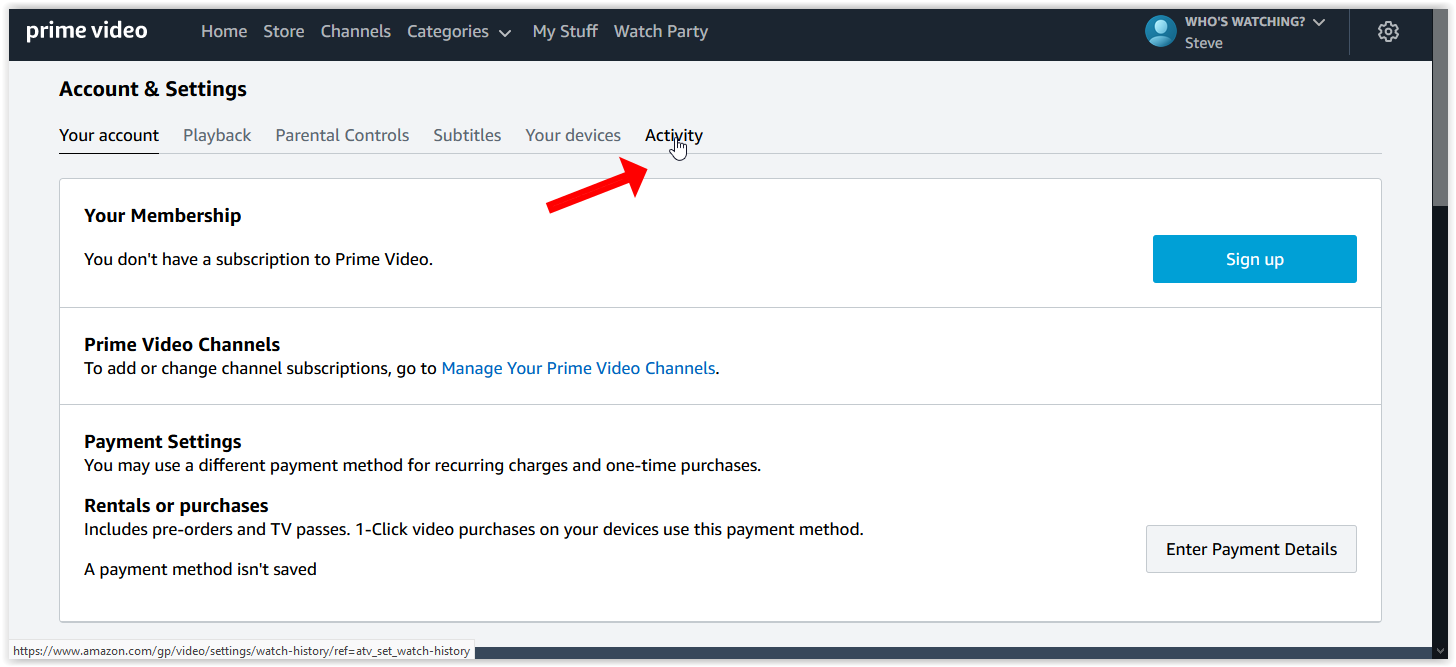This screenshot has height=667, width=1456.
Task: Click the Prime Video Channels heading
Action: [x=182, y=344]
